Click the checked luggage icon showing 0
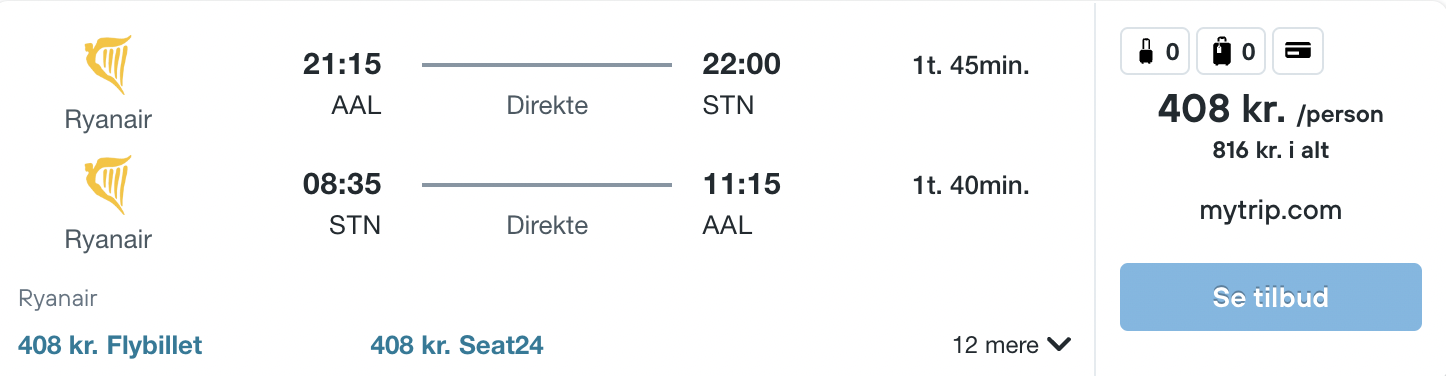This screenshot has height=376, width=1446. pyautogui.click(x=1232, y=51)
